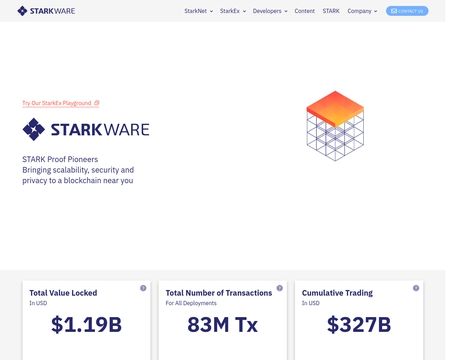Click the 83M Tx value

pos(223,324)
